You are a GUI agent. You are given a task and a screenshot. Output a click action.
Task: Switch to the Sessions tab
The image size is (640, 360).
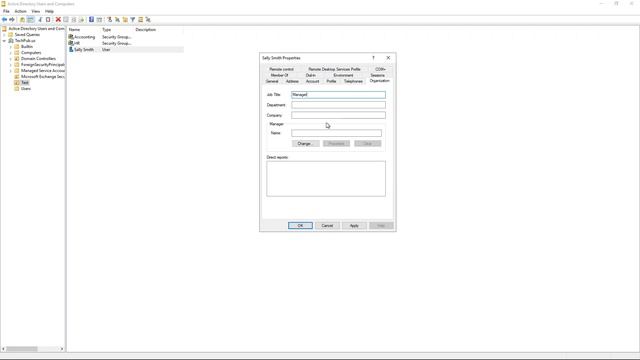[x=378, y=76]
